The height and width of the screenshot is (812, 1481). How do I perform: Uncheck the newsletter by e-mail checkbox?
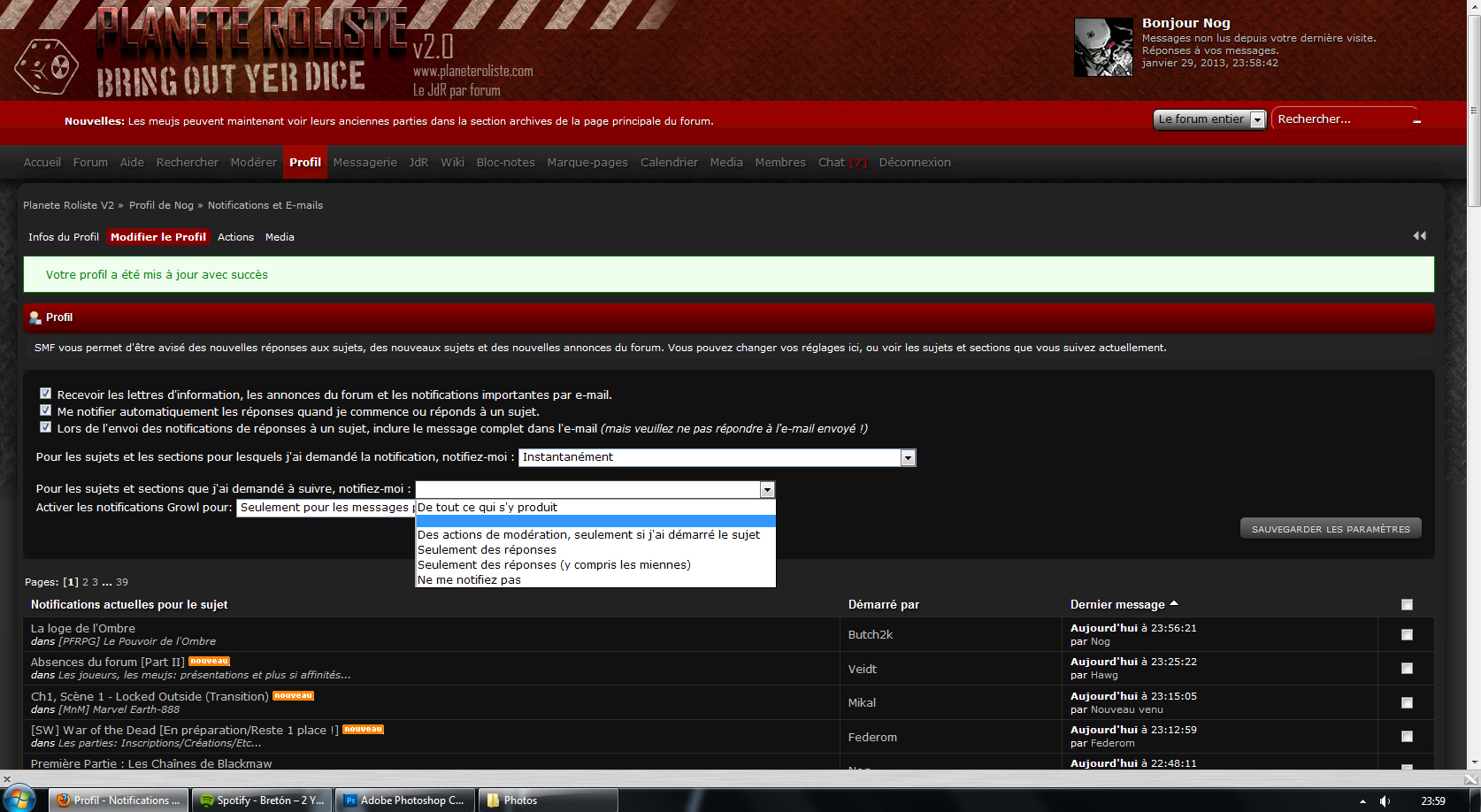coord(45,394)
